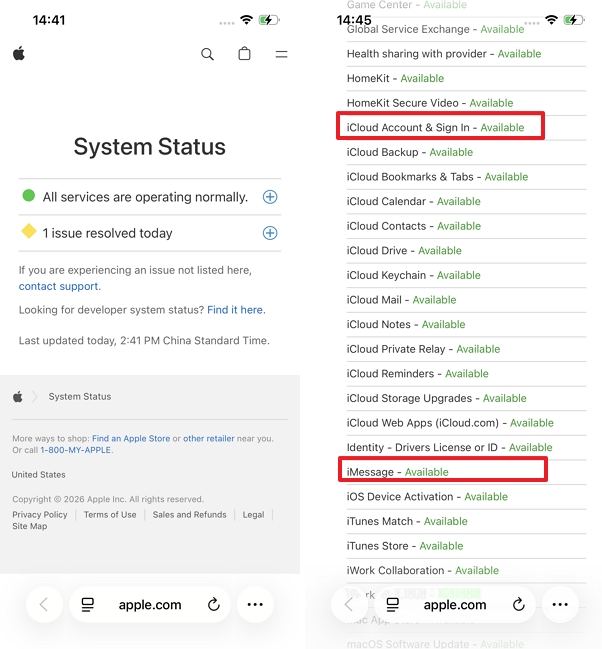Select 'iMessage - Available' row

pyautogui.click(x=467, y=472)
